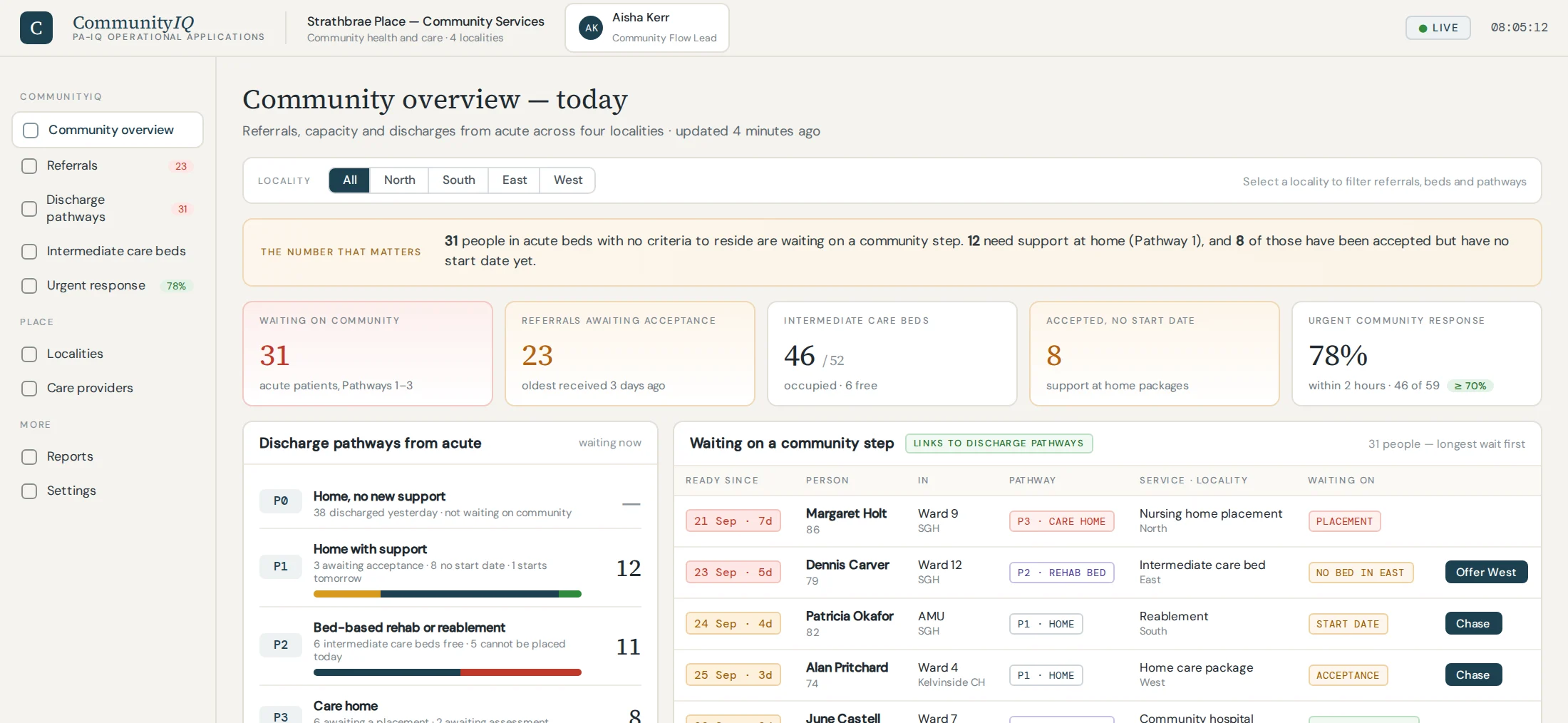Click the Settings sidebar icon
Screen dimensions: 1568x723
point(29,491)
